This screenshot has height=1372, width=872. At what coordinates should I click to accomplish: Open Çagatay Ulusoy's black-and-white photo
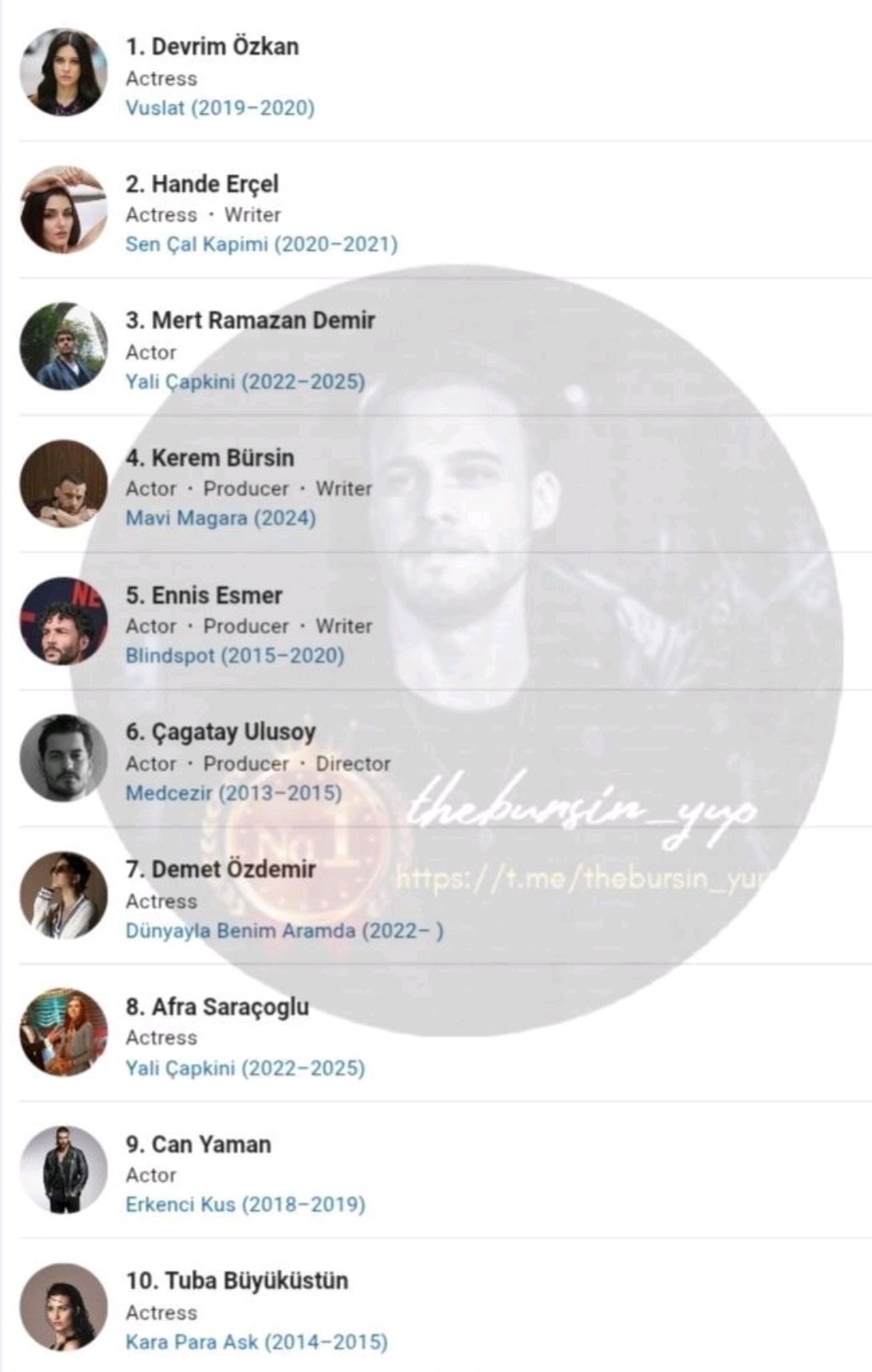pos(63,759)
